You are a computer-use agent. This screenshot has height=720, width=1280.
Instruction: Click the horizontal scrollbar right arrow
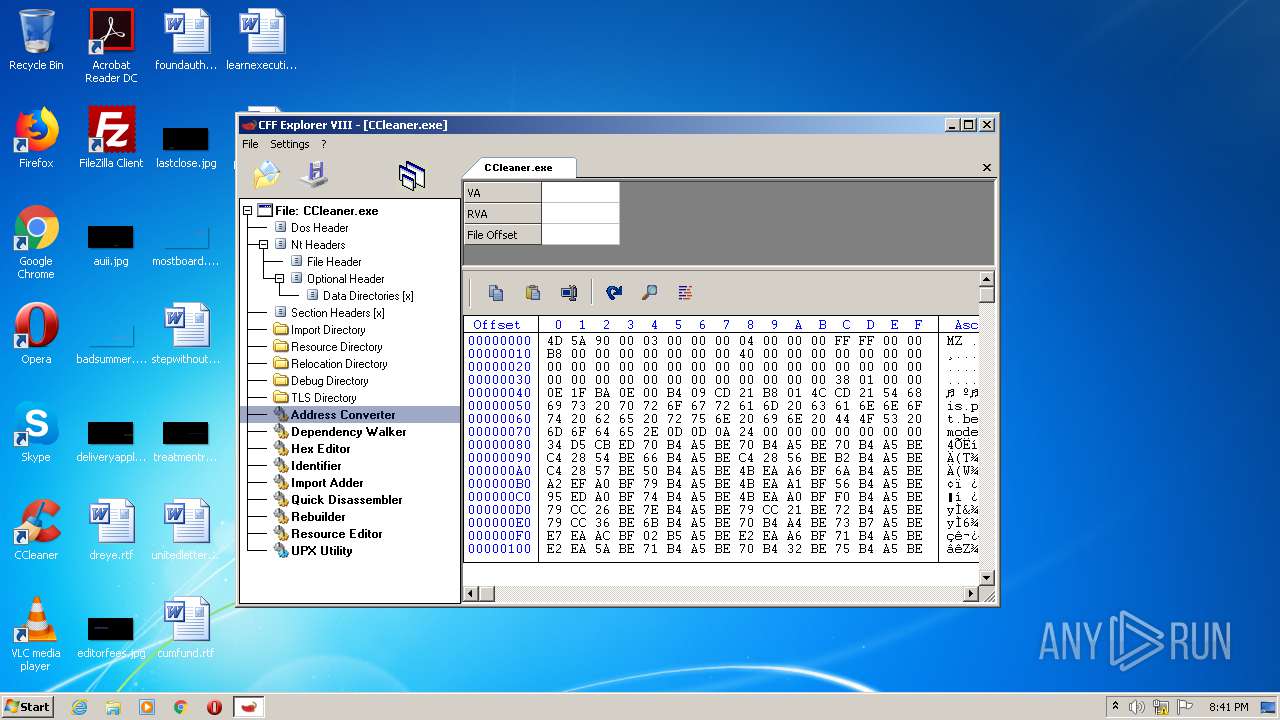click(x=970, y=594)
